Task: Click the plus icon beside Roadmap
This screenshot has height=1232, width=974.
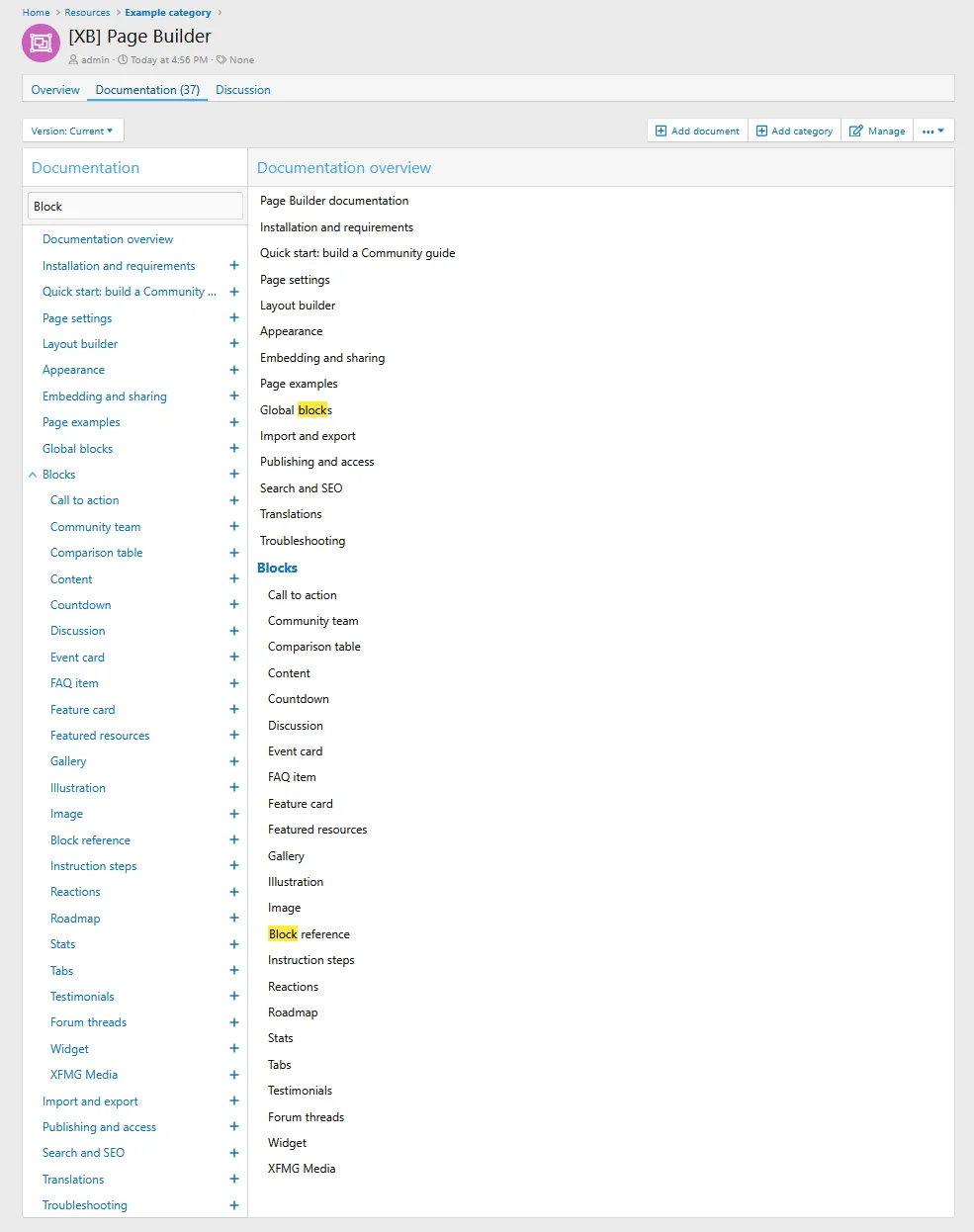Action: pos(234,918)
